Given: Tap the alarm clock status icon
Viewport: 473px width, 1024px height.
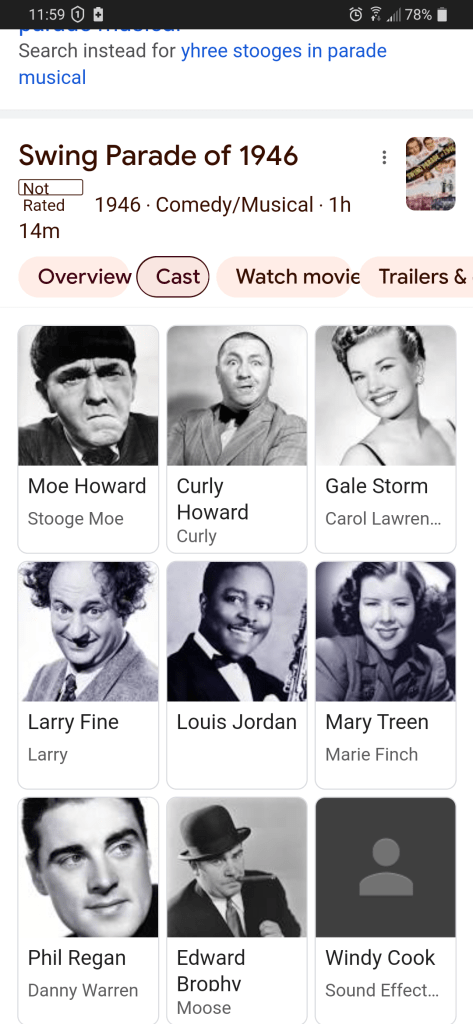Looking at the screenshot, I should coord(355,14).
